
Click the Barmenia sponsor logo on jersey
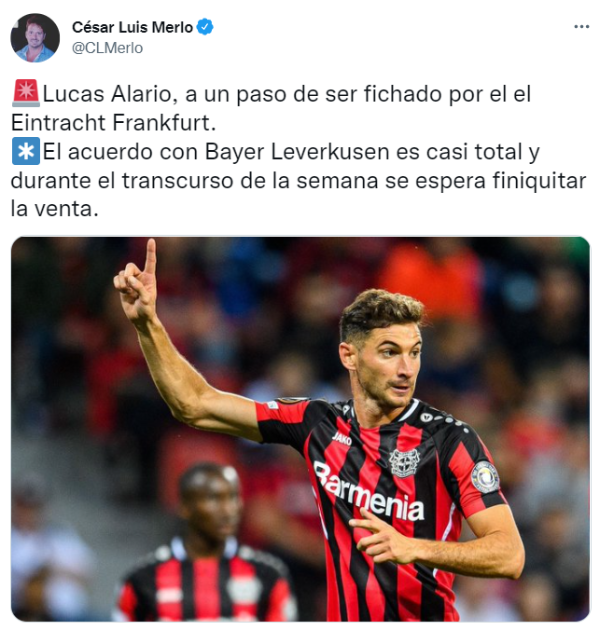tap(368, 492)
